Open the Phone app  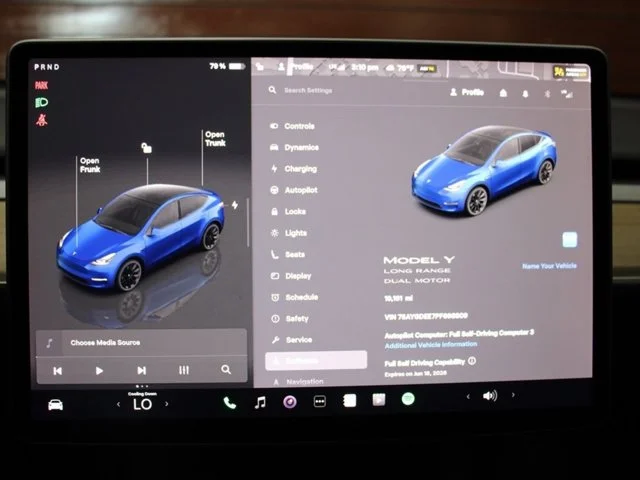(x=230, y=402)
